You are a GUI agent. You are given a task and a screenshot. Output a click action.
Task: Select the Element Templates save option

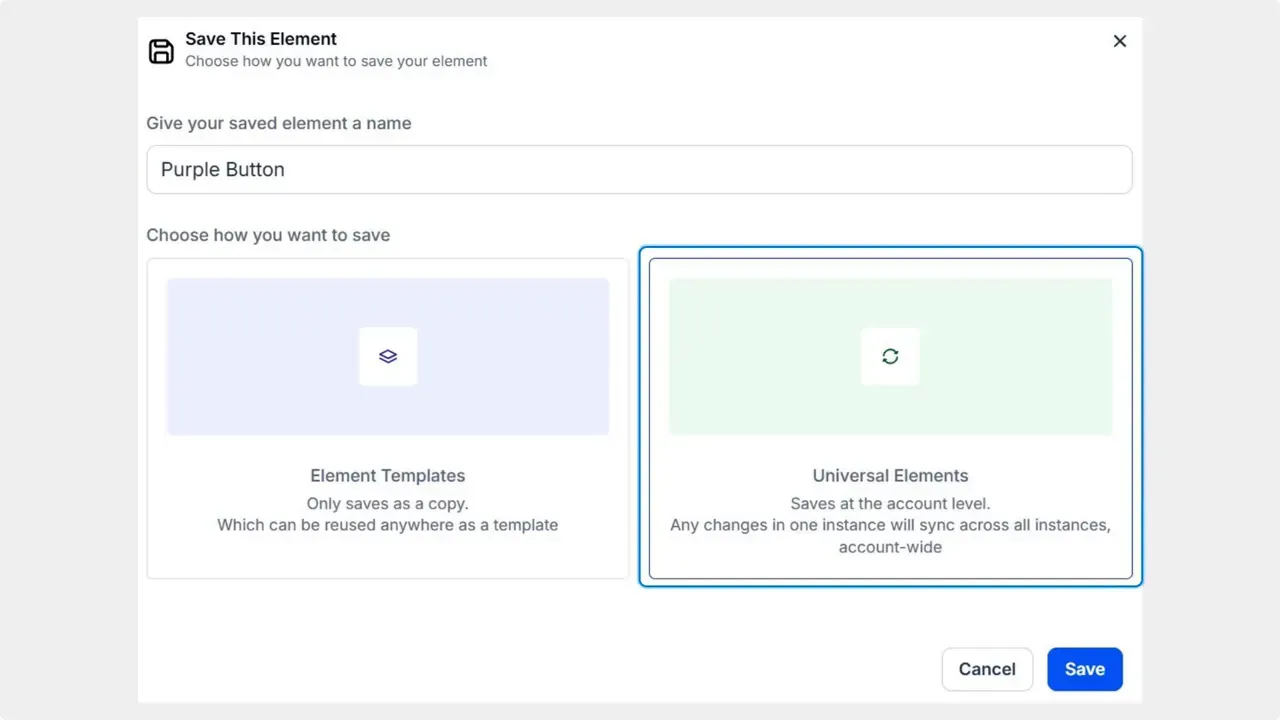(388, 417)
